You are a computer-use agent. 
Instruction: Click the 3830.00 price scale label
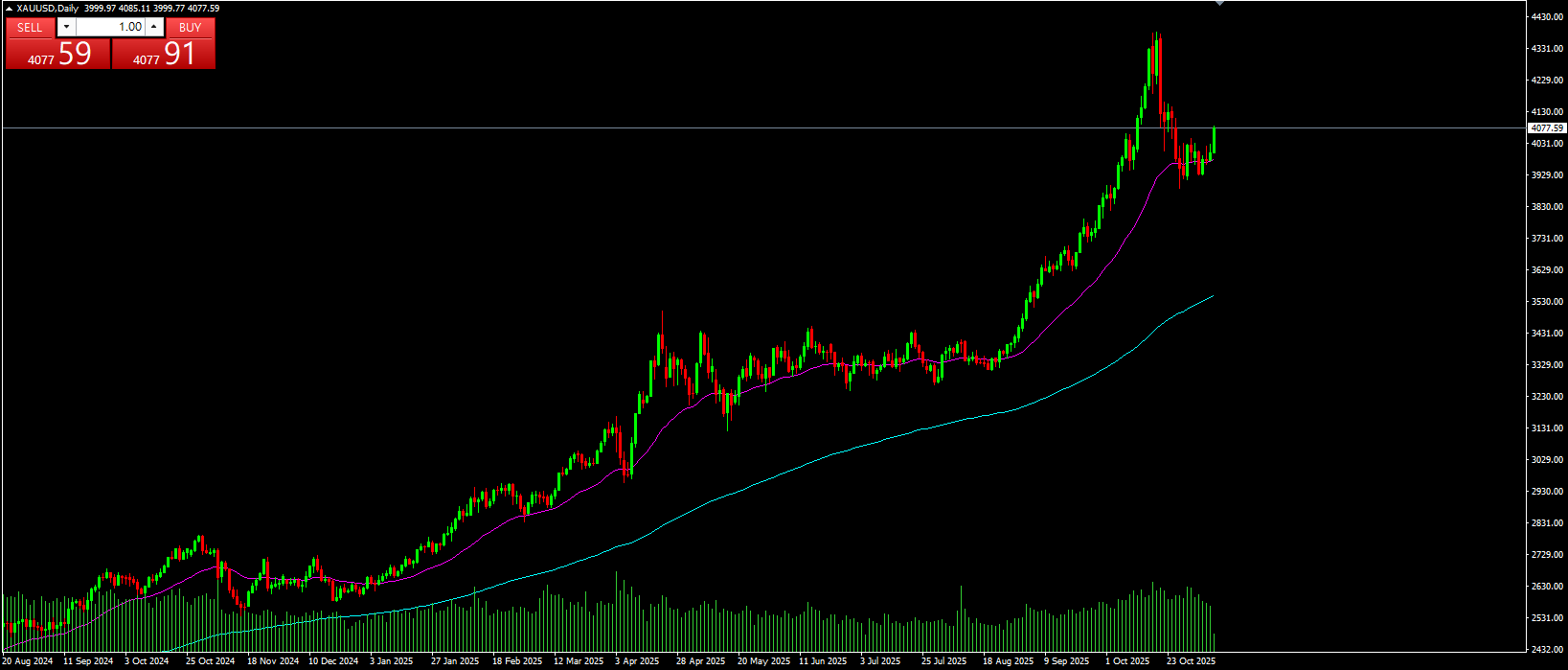[1547, 207]
